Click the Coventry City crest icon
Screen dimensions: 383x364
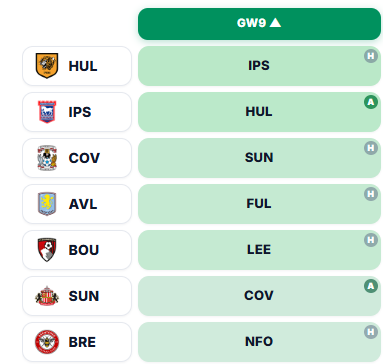tap(47, 158)
